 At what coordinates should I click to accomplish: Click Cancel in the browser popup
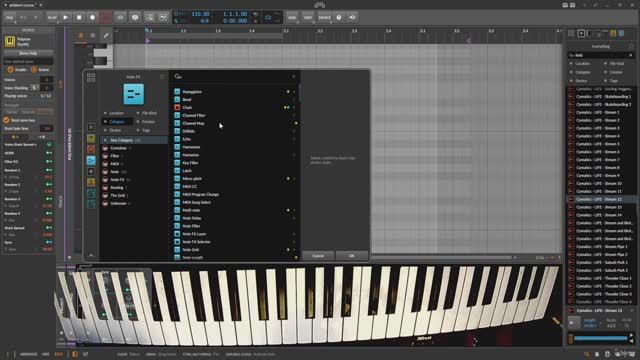point(318,256)
